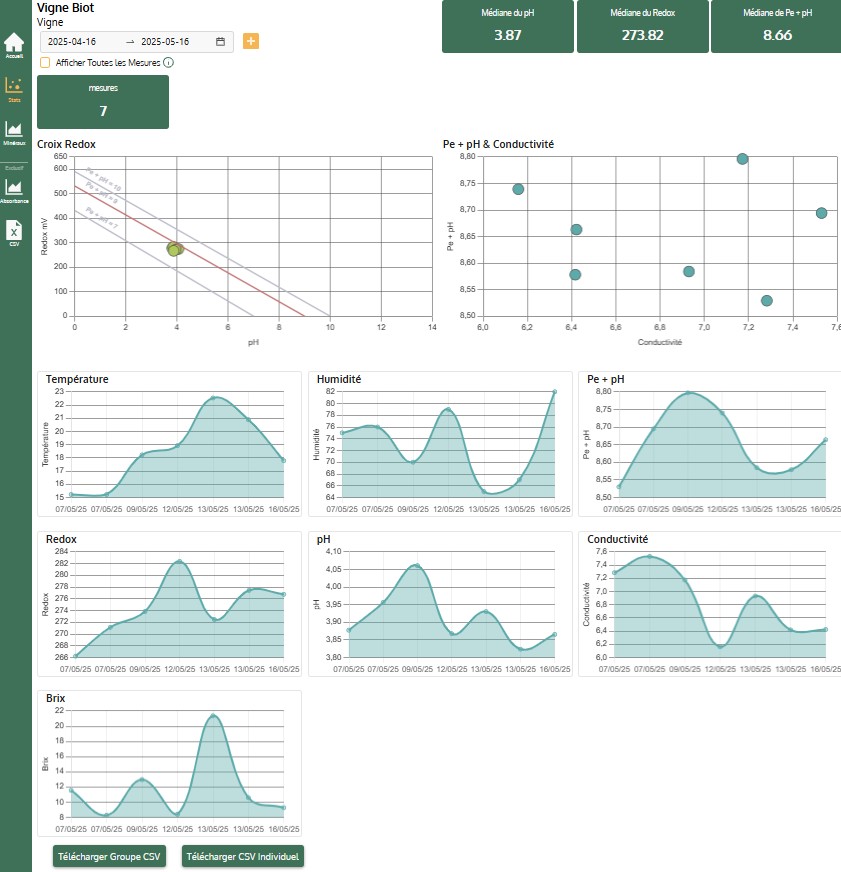The image size is (841, 872).
Task: Click the info icon beside Afficher Toutes les Mesures
Action: (169, 63)
